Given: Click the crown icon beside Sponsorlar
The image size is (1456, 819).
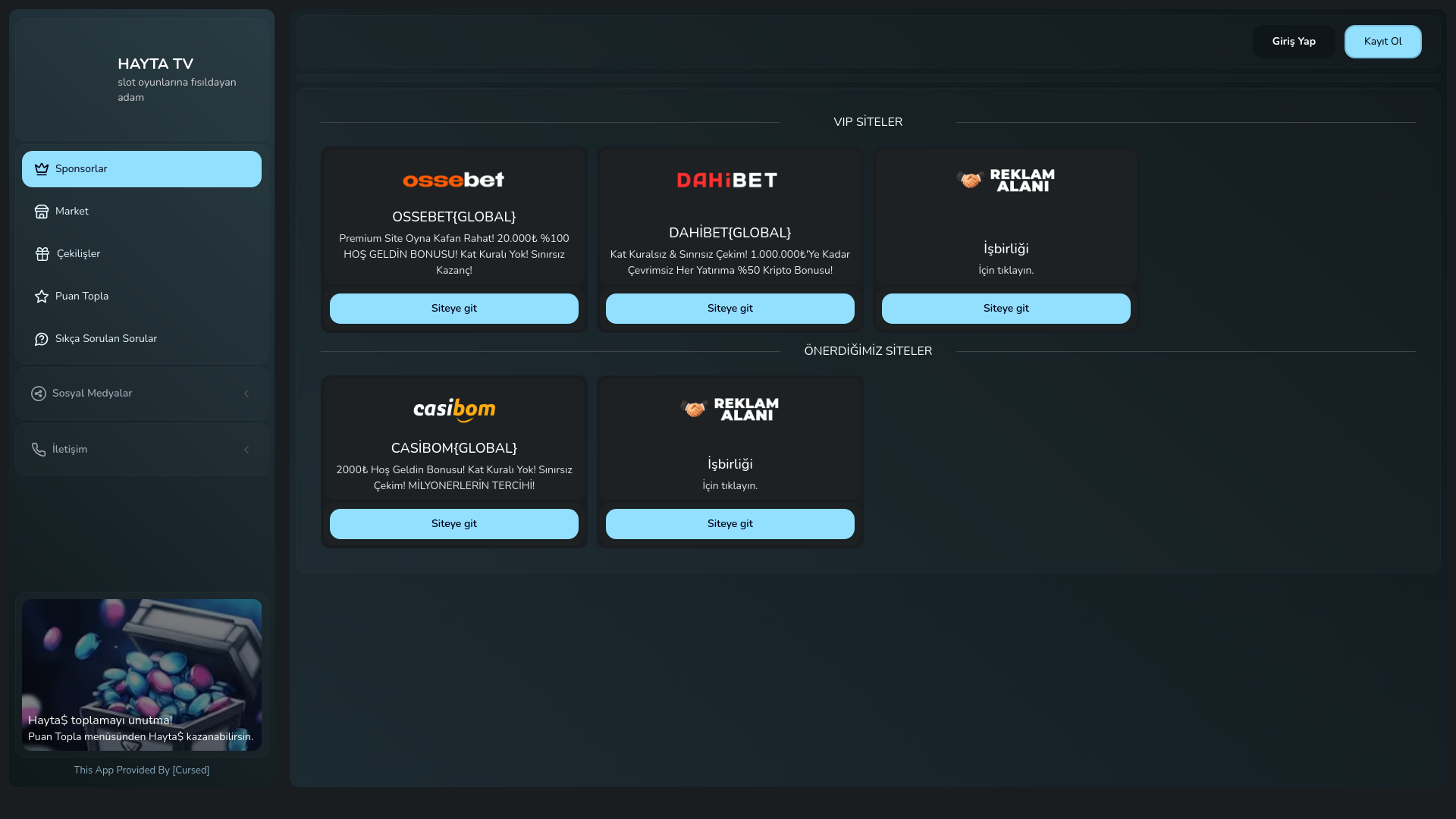Looking at the screenshot, I should point(42,169).
